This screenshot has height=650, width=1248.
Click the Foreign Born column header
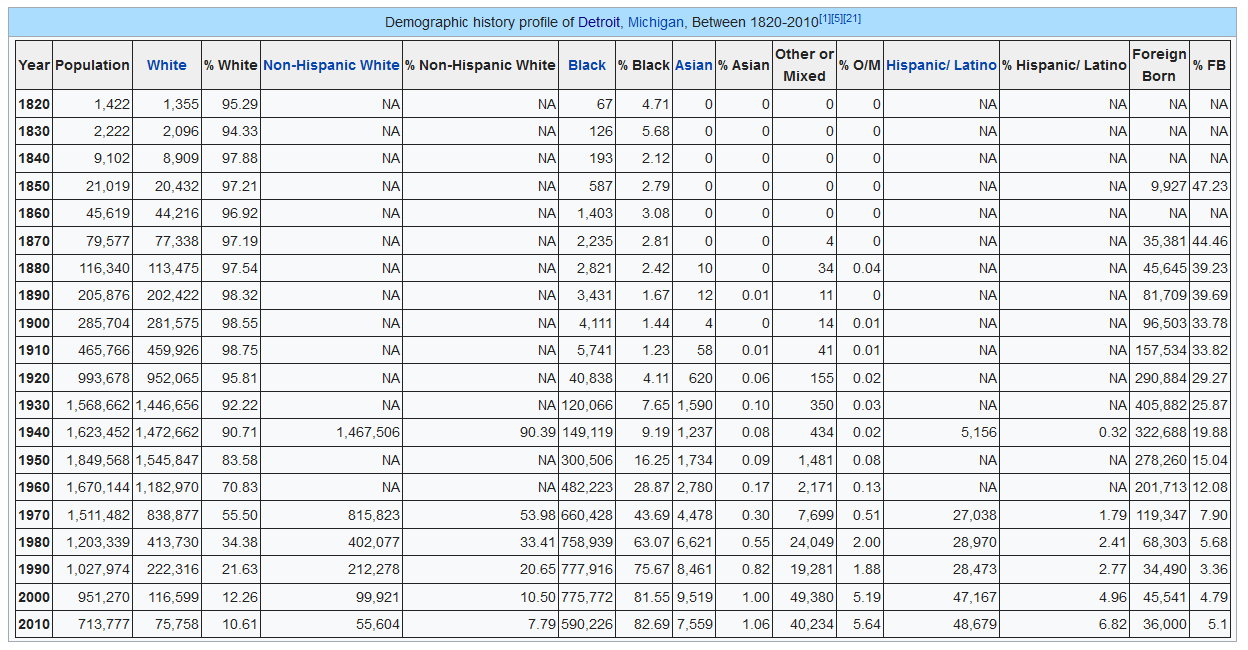[x=1159, y=65]
